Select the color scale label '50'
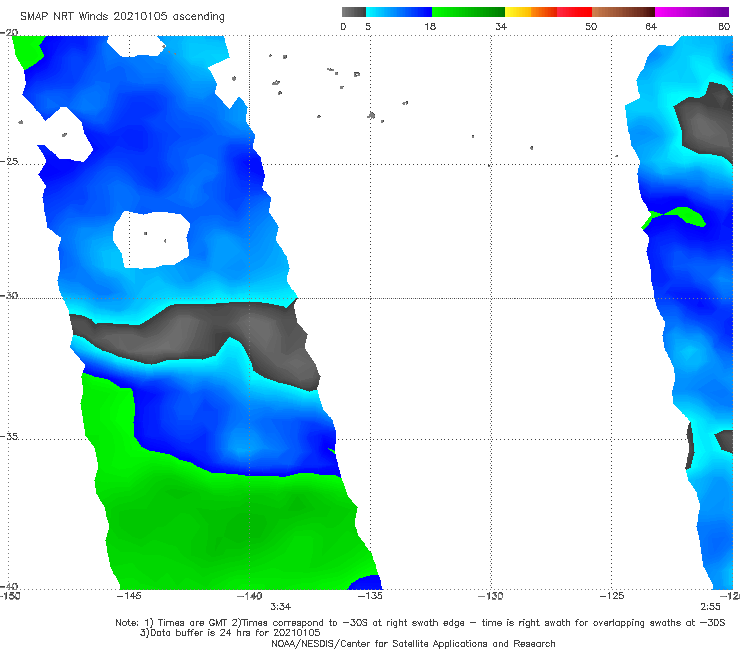The width and height of the screenshot is (740, 650). click(591, 27)
